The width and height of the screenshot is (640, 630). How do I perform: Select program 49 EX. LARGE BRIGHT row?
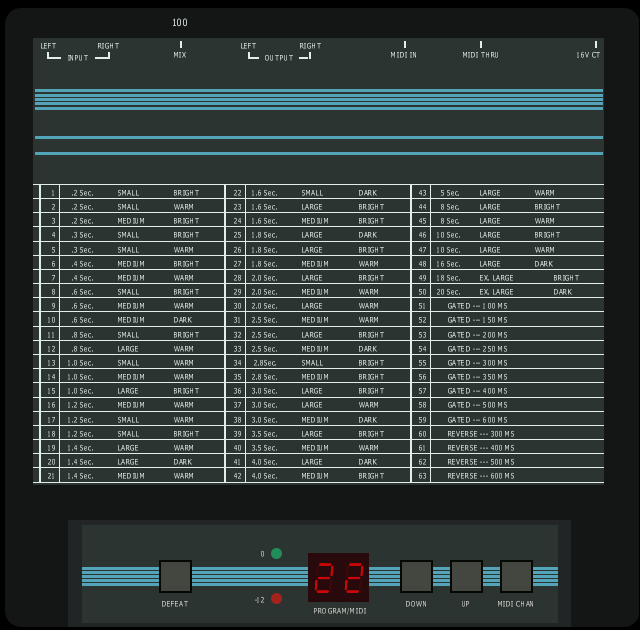508,278
